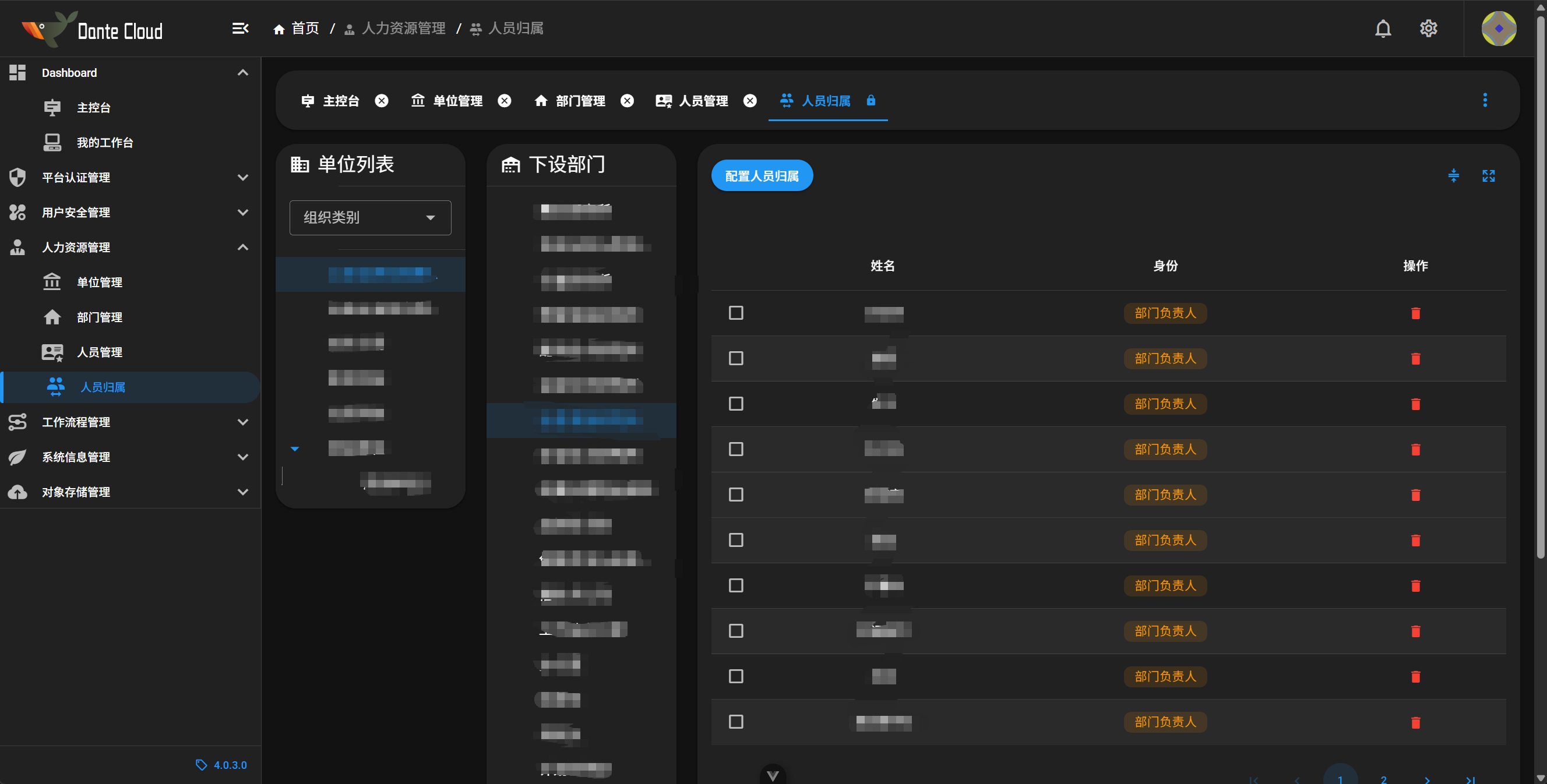Screen dimensions: 1547x784
Task: Click the table density toggle icon
Action: [x=1453, y=175]
